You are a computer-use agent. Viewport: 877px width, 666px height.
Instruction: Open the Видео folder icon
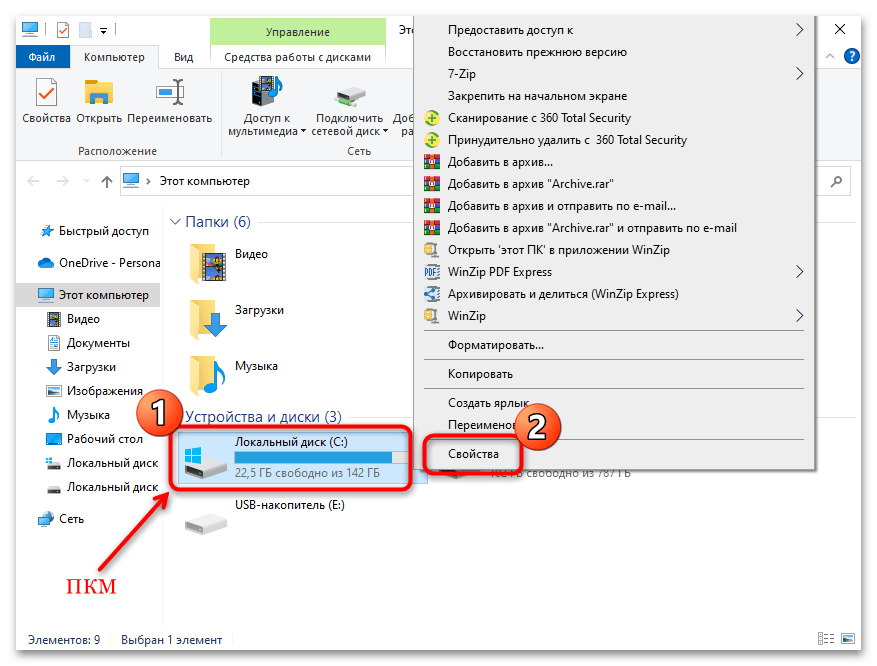[x=208, y=263]
